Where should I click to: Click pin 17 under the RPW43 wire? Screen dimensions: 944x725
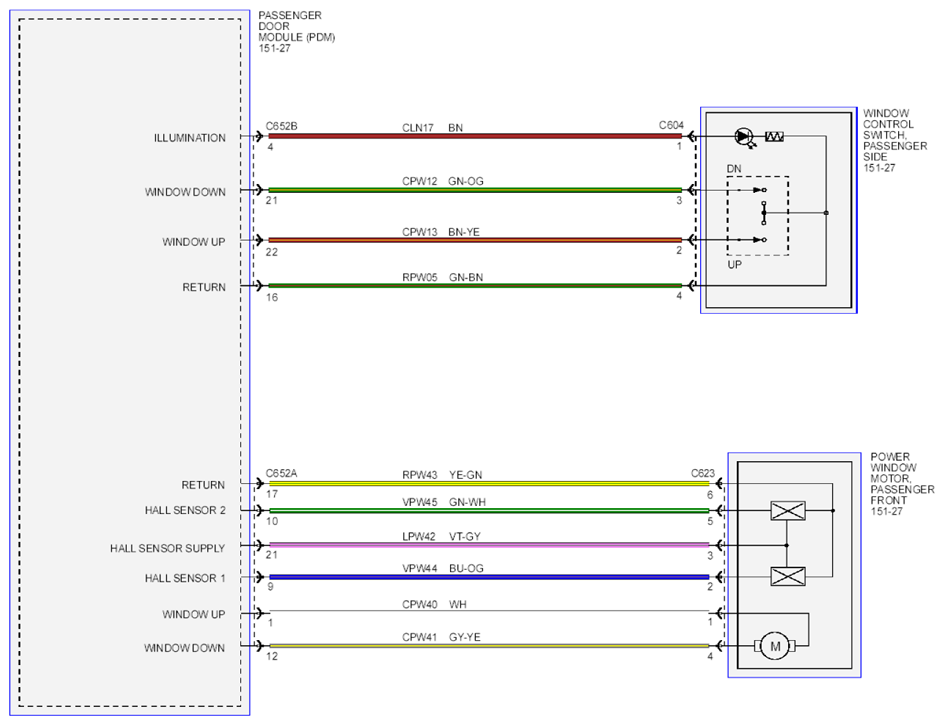coord(272,494)
